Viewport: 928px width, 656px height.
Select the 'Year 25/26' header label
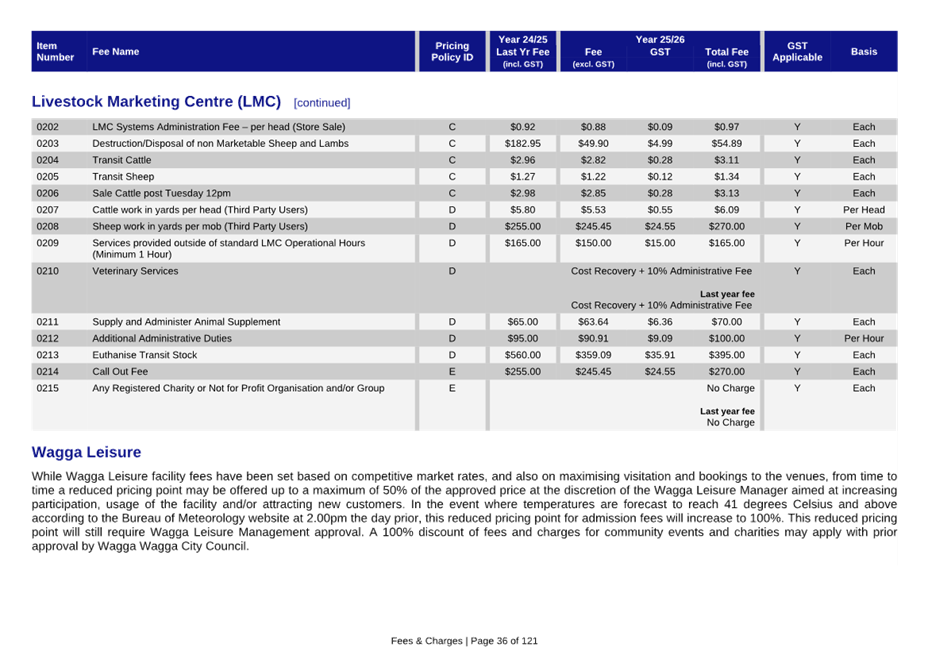point(660,40)
